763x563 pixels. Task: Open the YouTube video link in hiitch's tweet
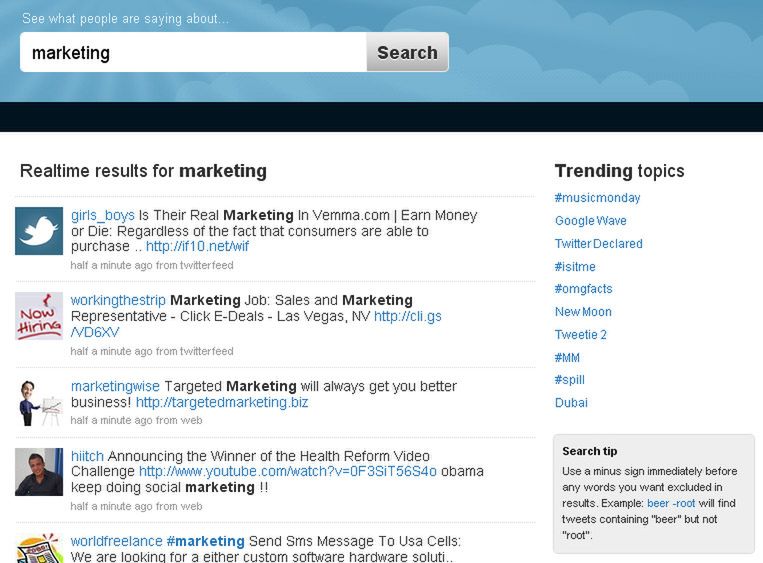(x=288, y=472)
